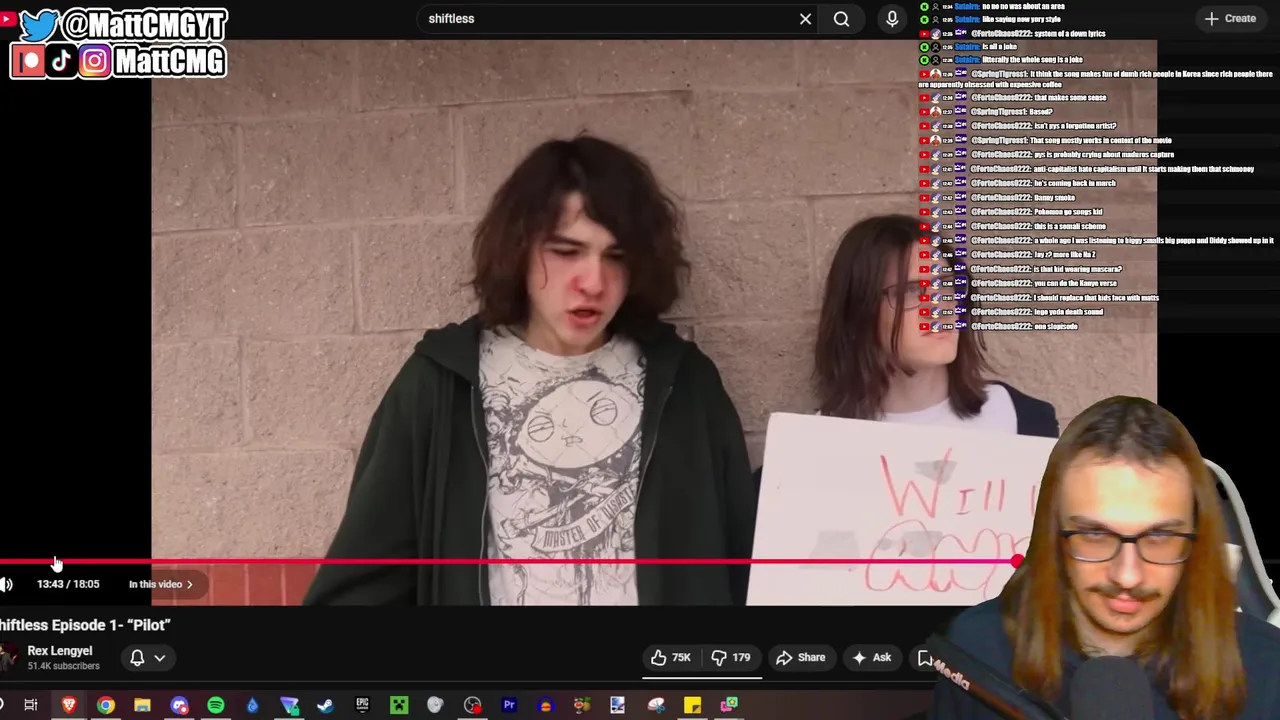Open Epic Games Launcher from taskbar
This screenshot has width=1280, height=720.
click(x=362, y=705)
